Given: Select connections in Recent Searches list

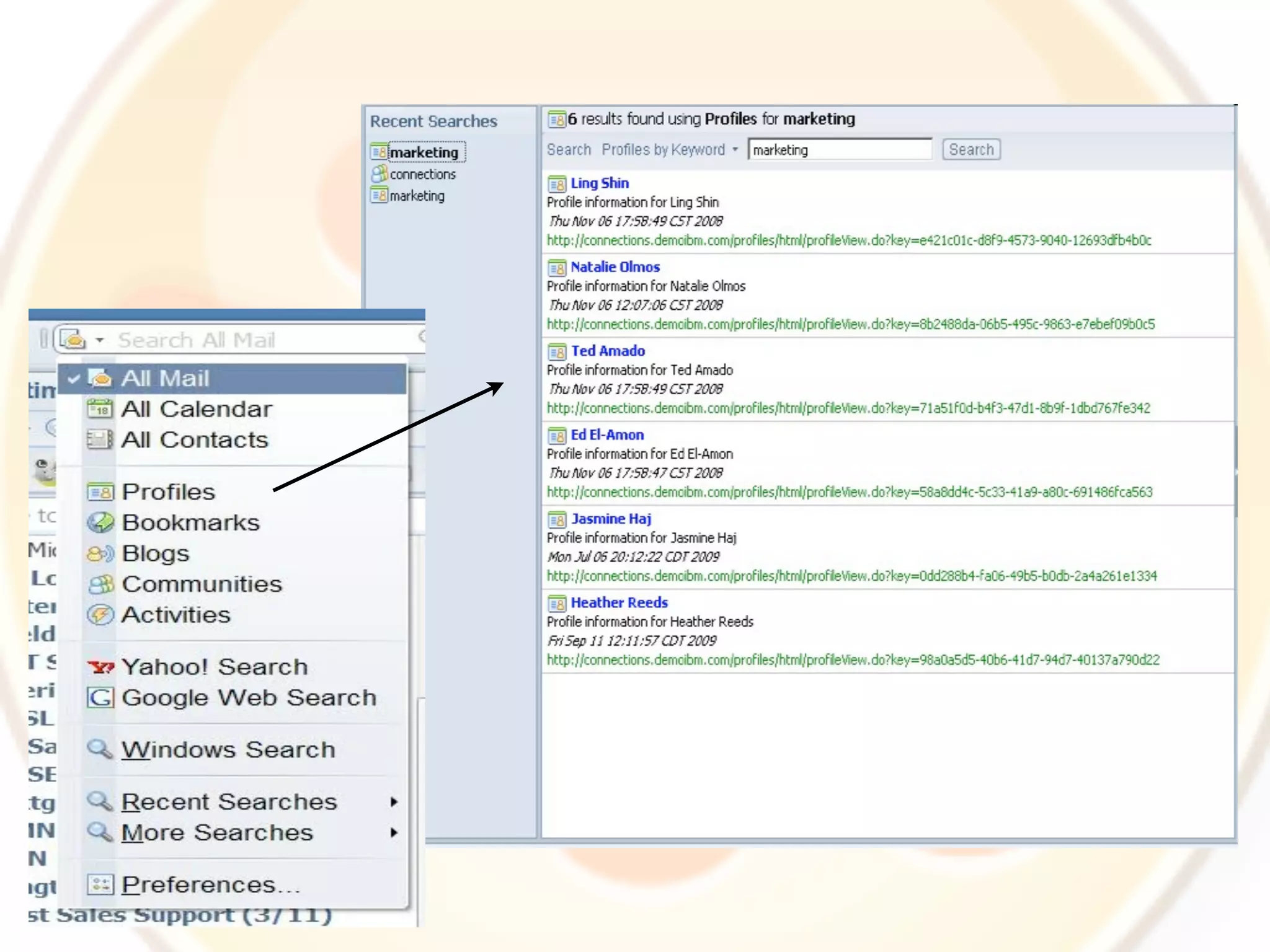Looking at the screenshot, I should pos(422,174).
